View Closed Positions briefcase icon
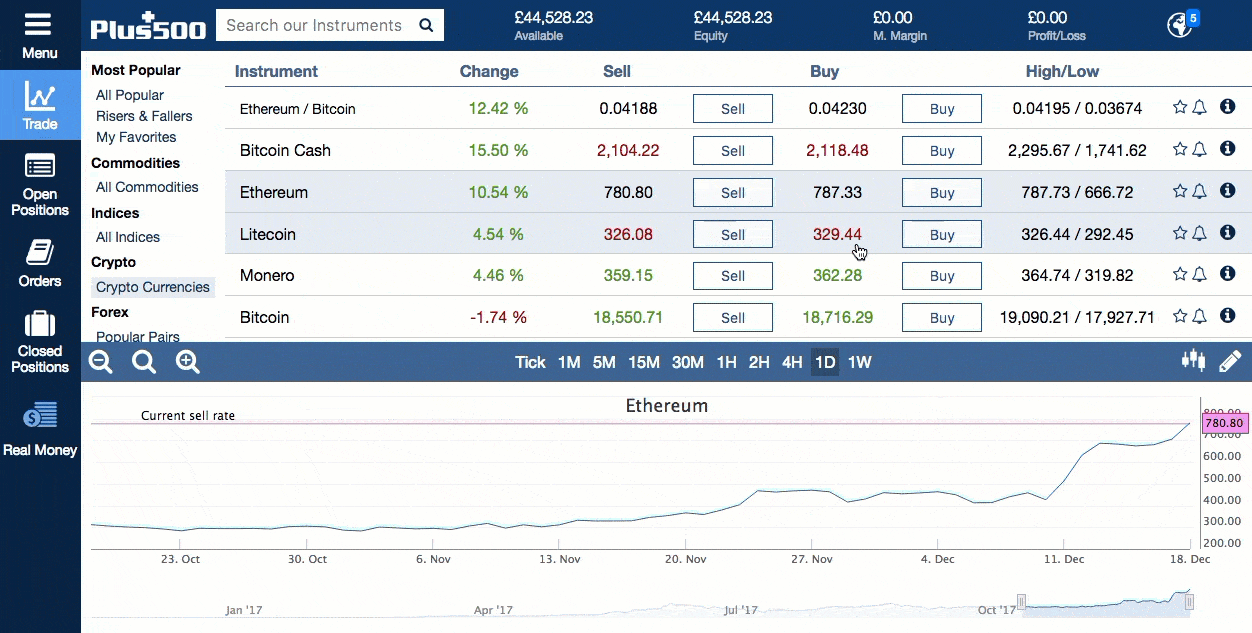Screen dimensions: 1252x633 pyautogui.click(x=40, y=324)
